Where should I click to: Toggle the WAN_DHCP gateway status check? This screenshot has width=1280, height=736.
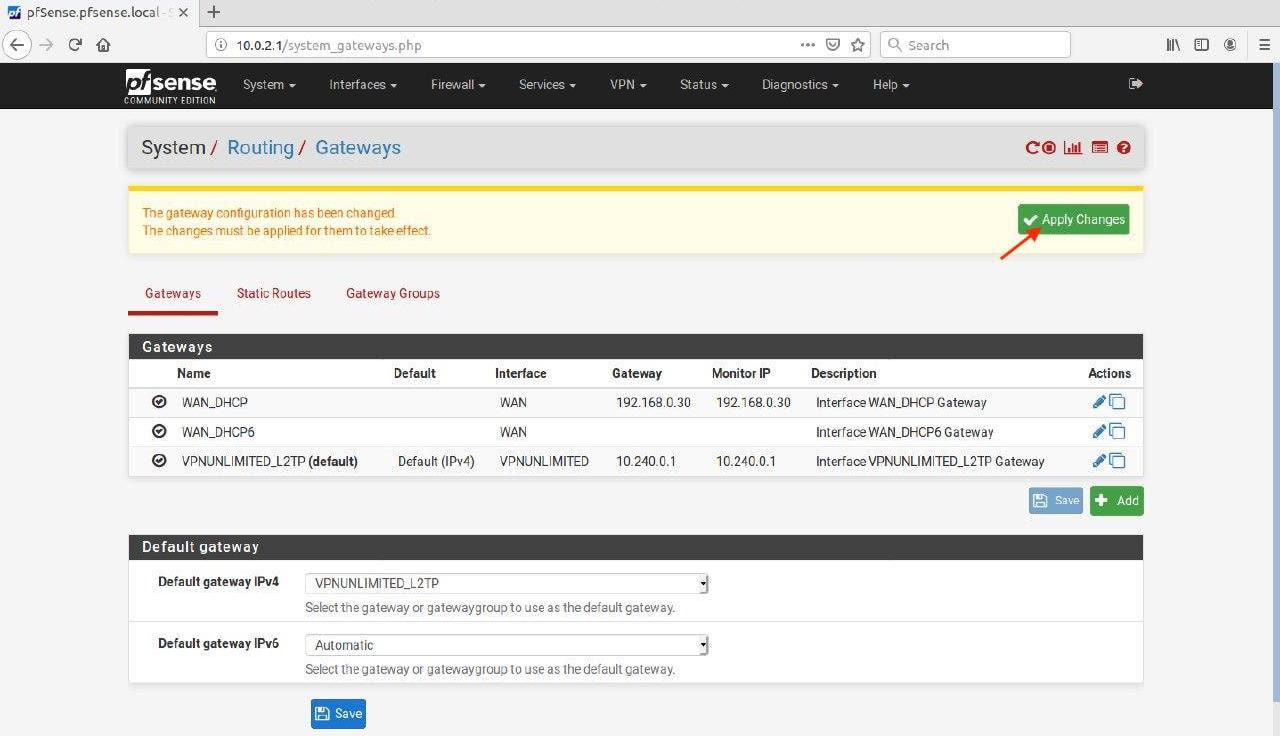point(159,402)
